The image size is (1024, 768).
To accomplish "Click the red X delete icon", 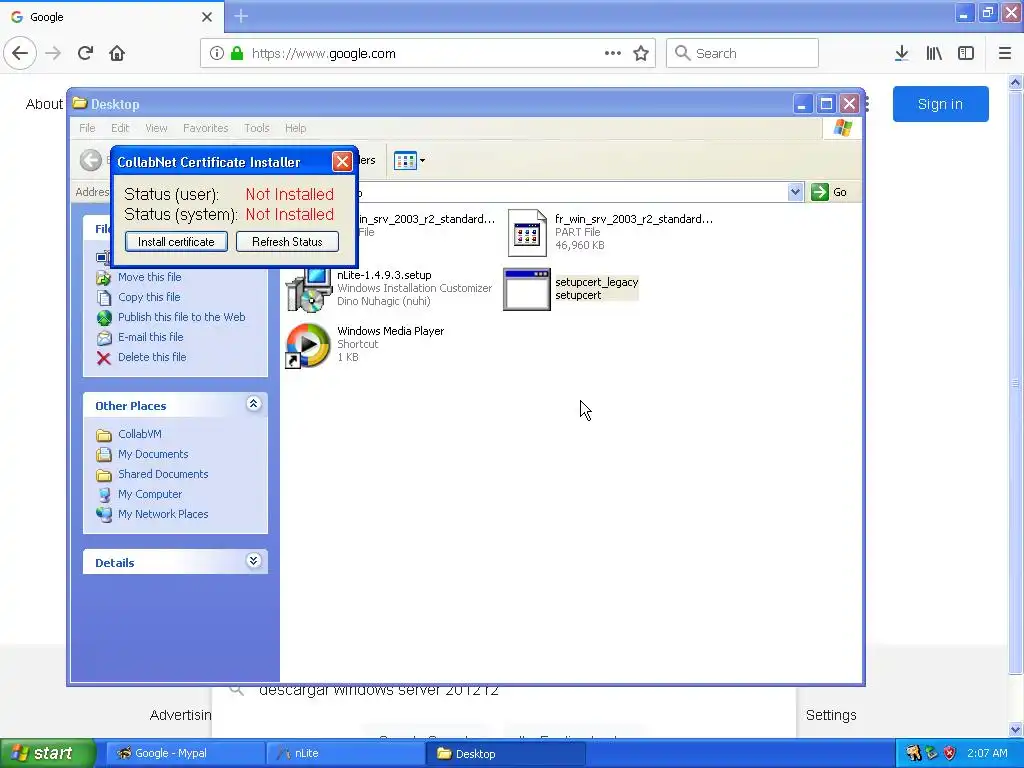I will tap(104, 358).
